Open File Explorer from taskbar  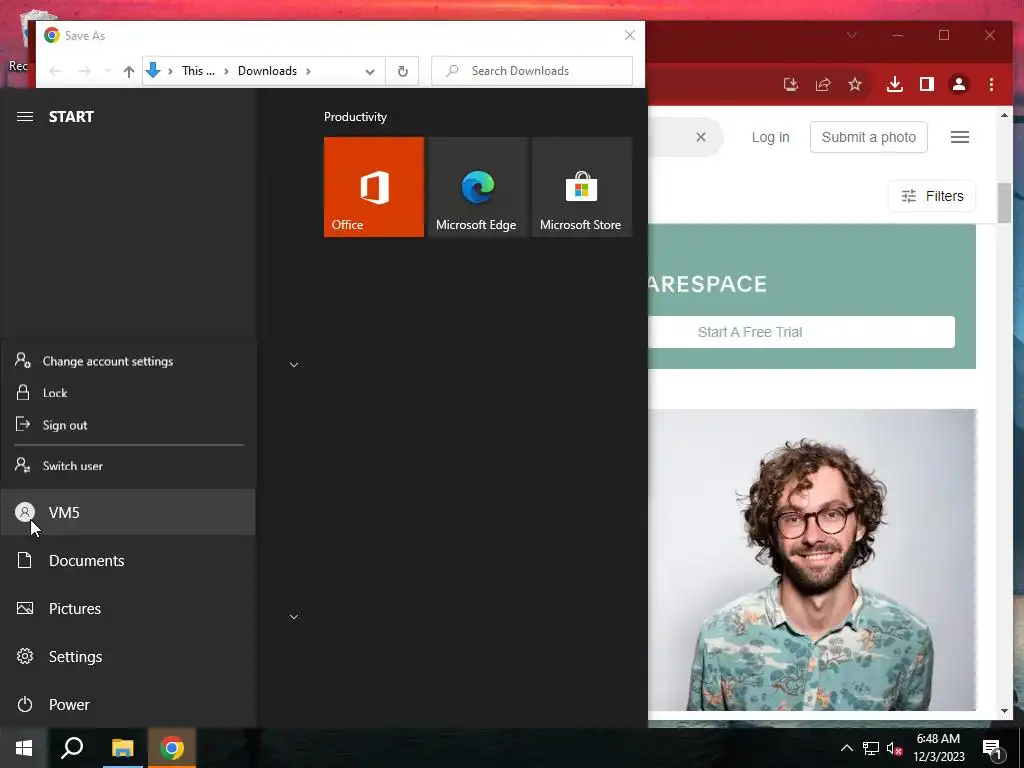click(x=122, y=748)
